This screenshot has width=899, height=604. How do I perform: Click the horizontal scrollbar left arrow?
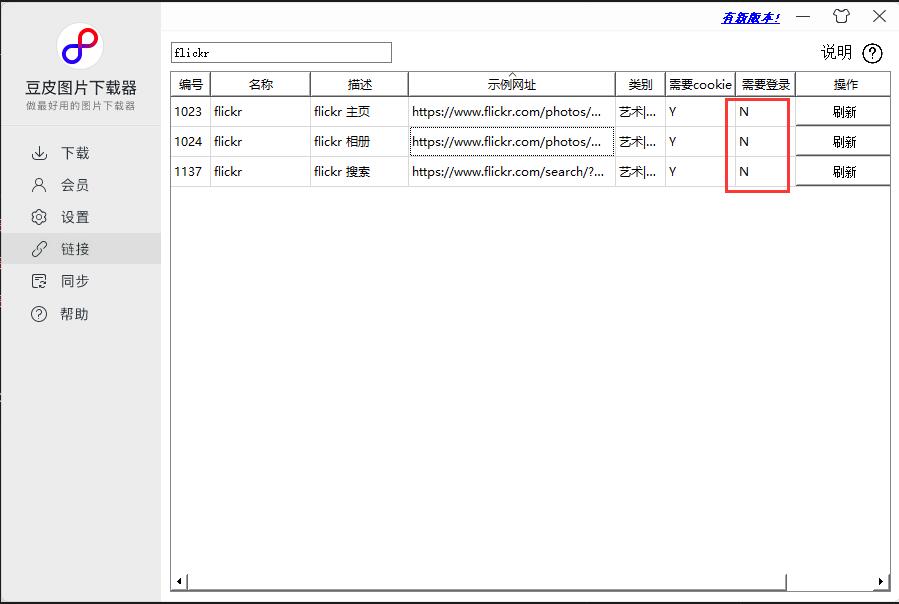coord(179,582)
